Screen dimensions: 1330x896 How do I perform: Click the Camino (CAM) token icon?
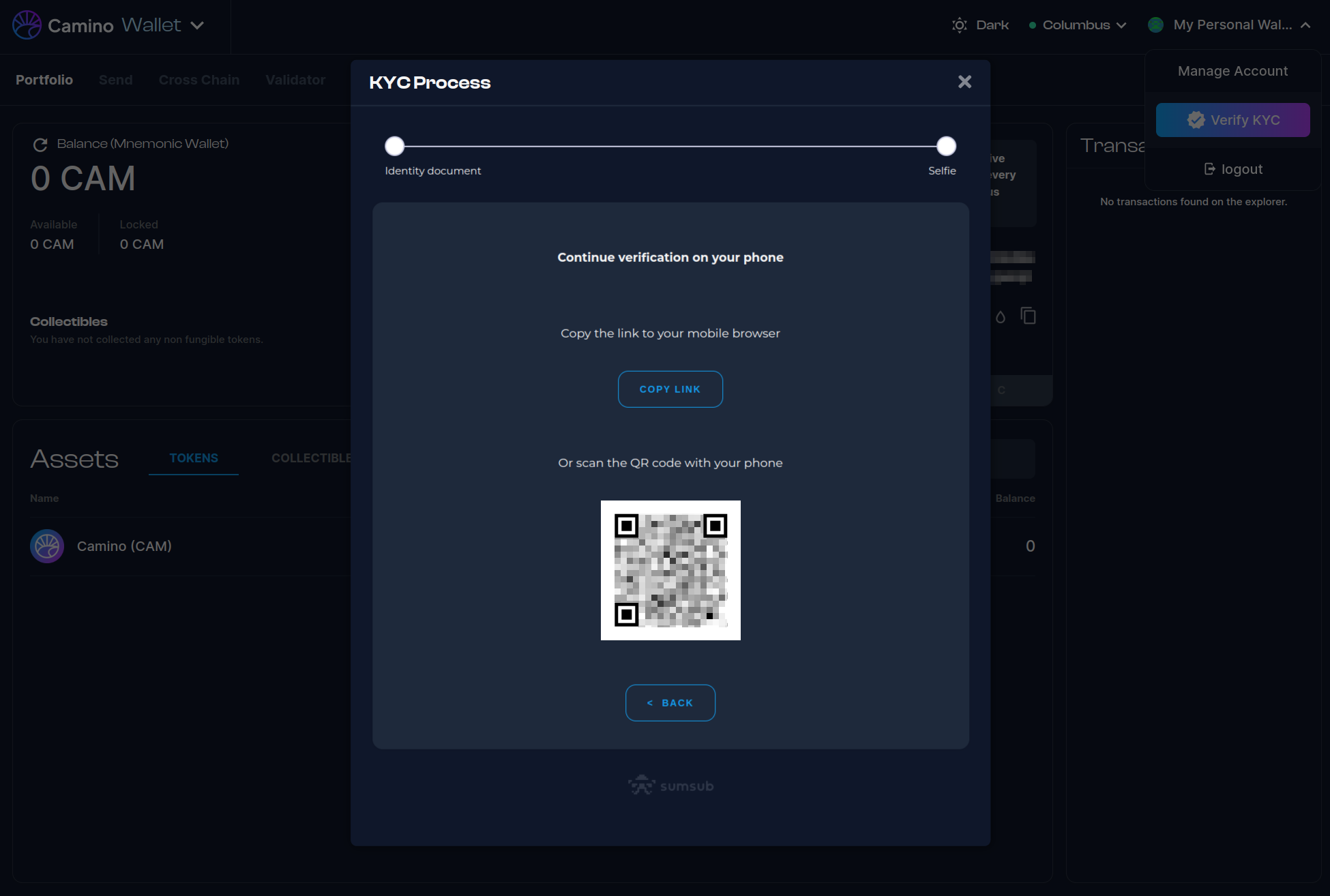47,546
